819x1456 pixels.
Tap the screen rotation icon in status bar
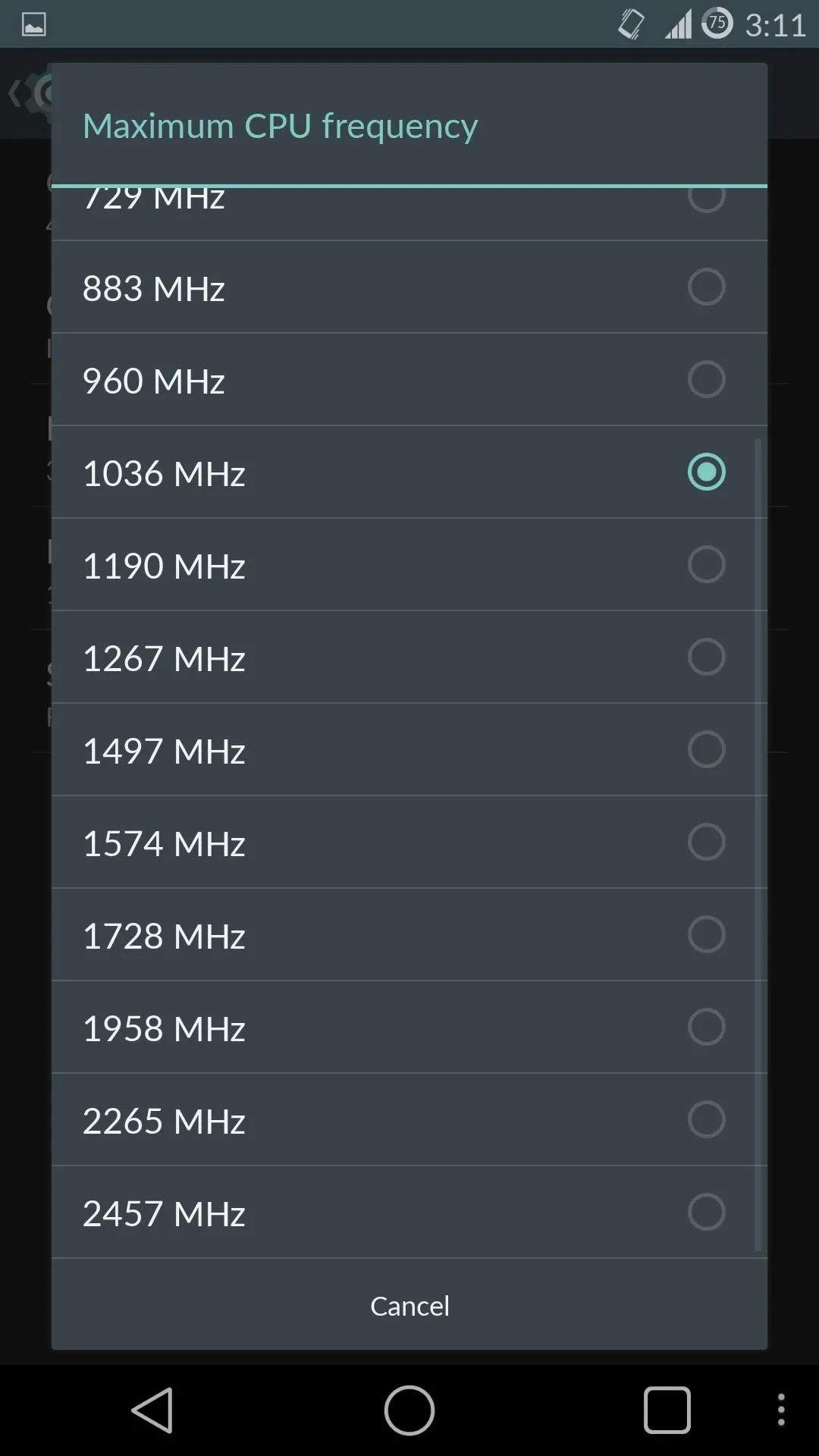click(631, 24)
